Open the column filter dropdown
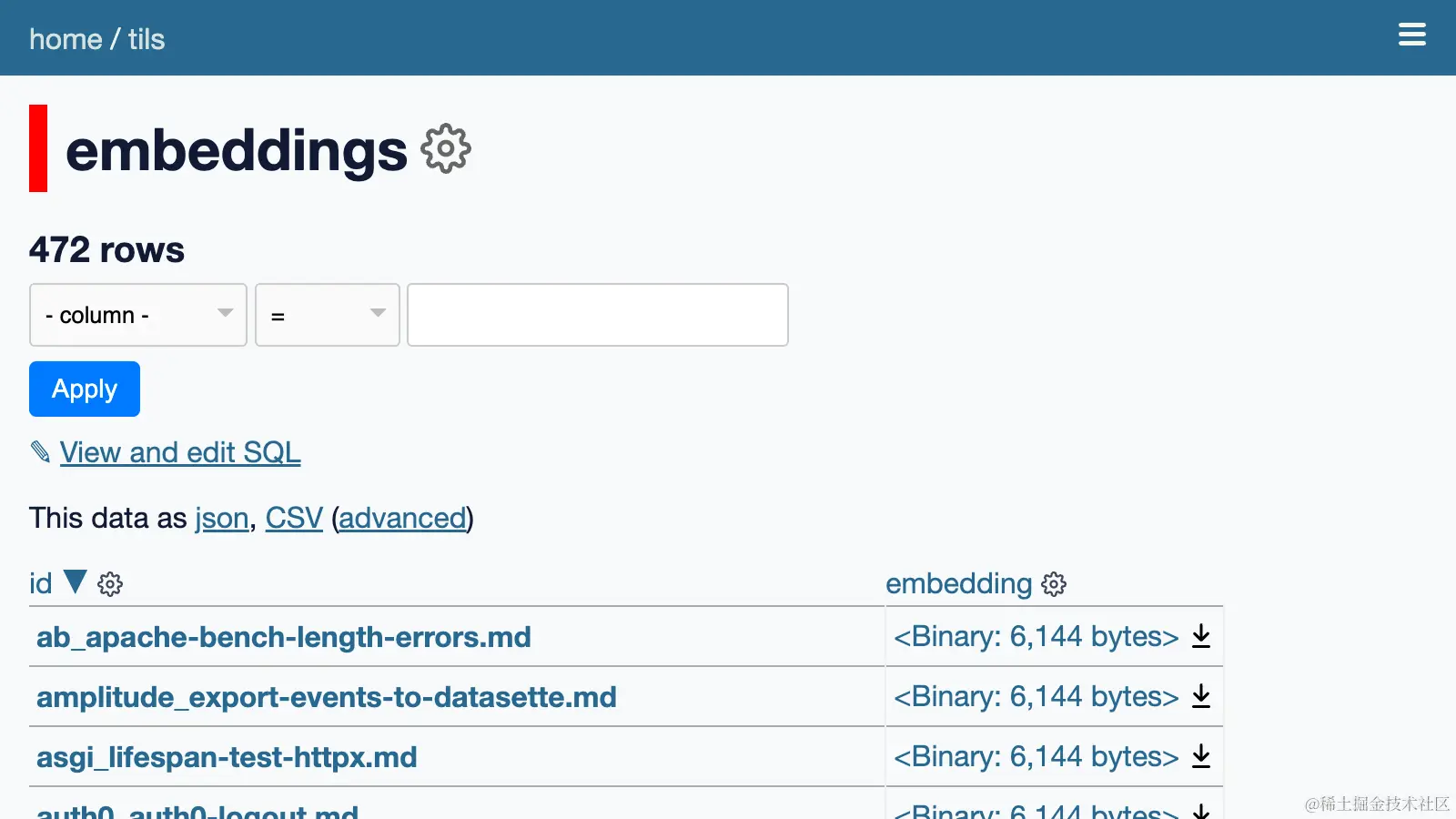This screenshot has width=1456, height=819. point(136,315)
